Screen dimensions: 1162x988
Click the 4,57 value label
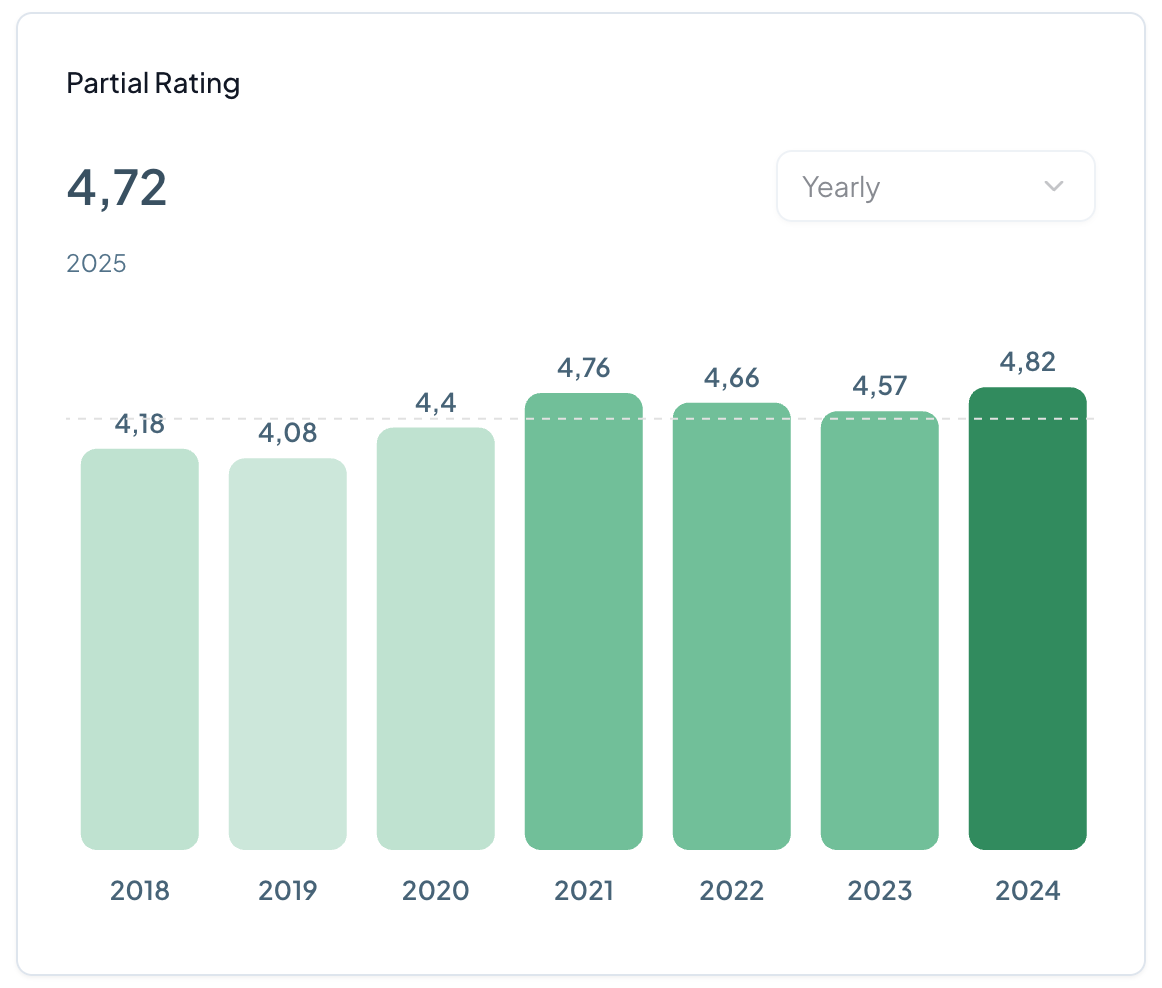click(880, 386)
